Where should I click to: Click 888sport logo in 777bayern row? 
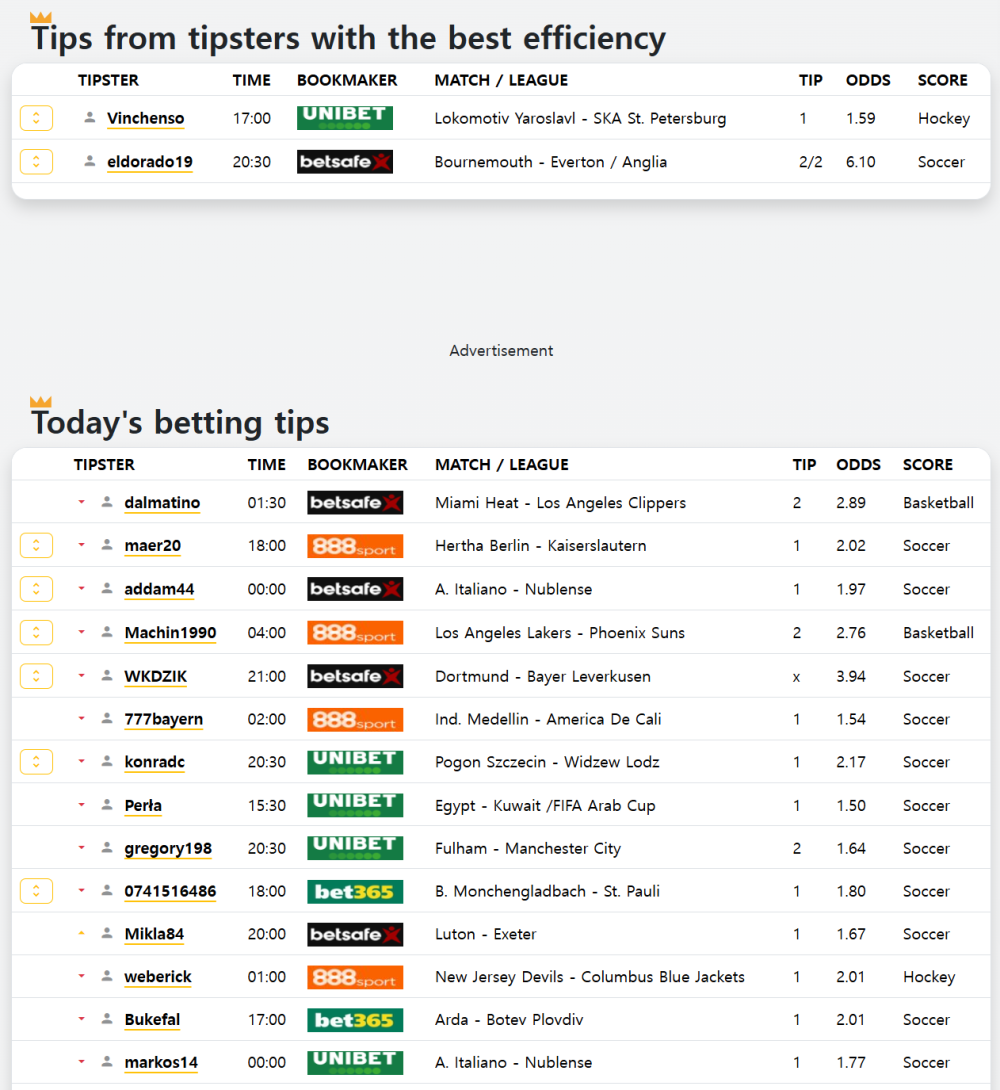[355, 719]
